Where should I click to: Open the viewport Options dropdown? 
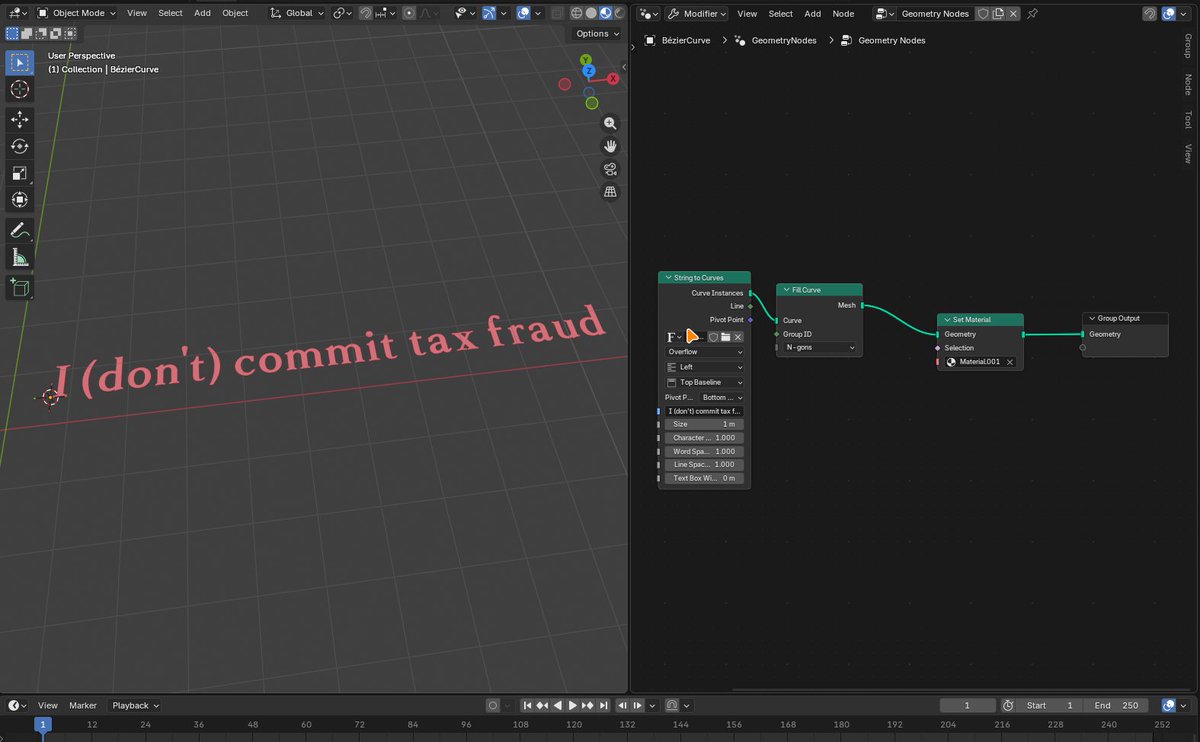point(597,33)
